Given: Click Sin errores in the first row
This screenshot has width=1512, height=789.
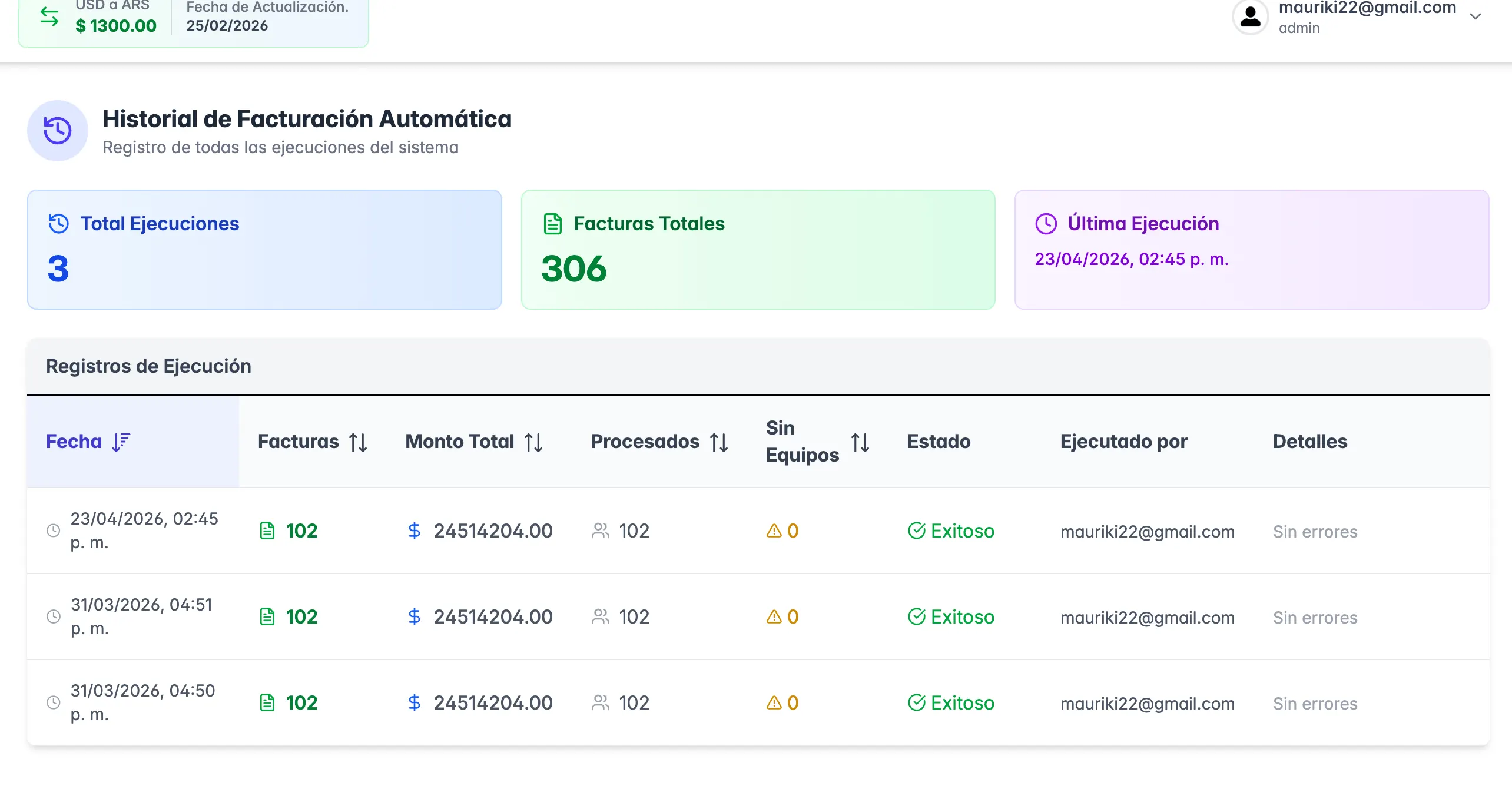Looking at the screenshot, I should click(1315, 532).
